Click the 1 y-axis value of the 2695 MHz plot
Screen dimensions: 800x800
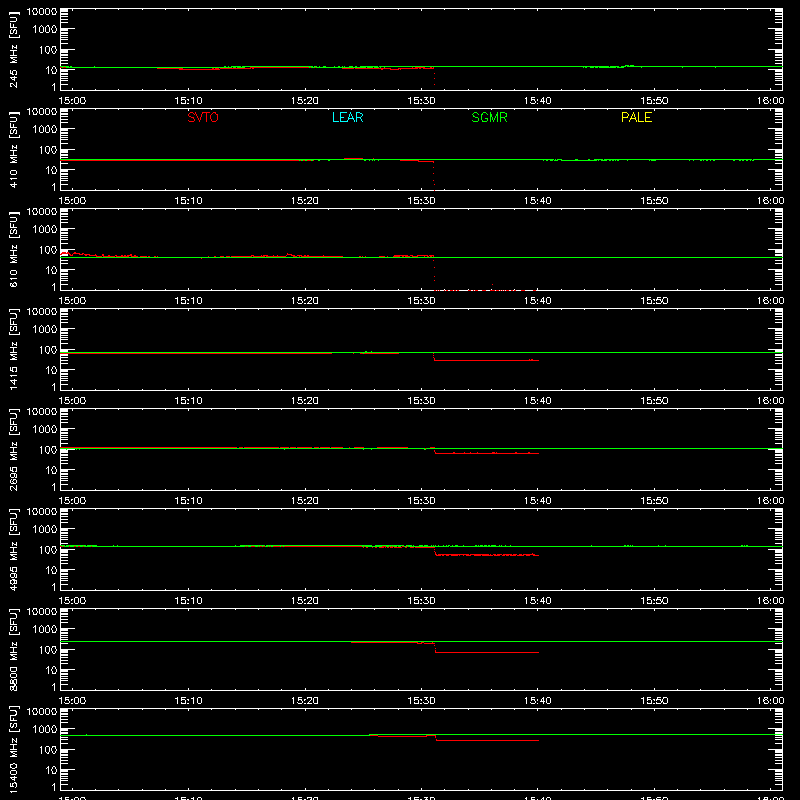point(54,487)
